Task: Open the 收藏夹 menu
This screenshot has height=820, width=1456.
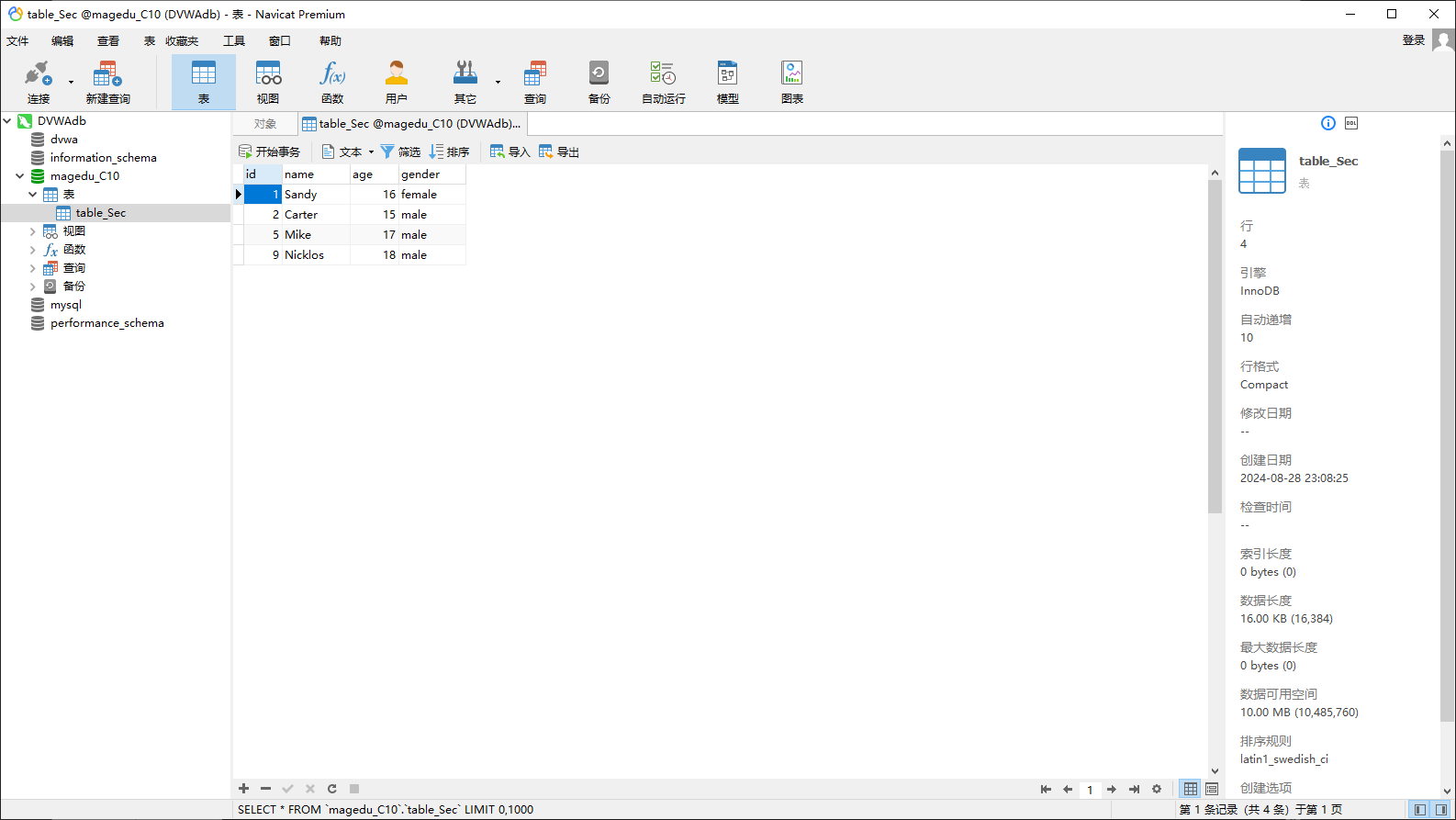Action: click(182, 41)
